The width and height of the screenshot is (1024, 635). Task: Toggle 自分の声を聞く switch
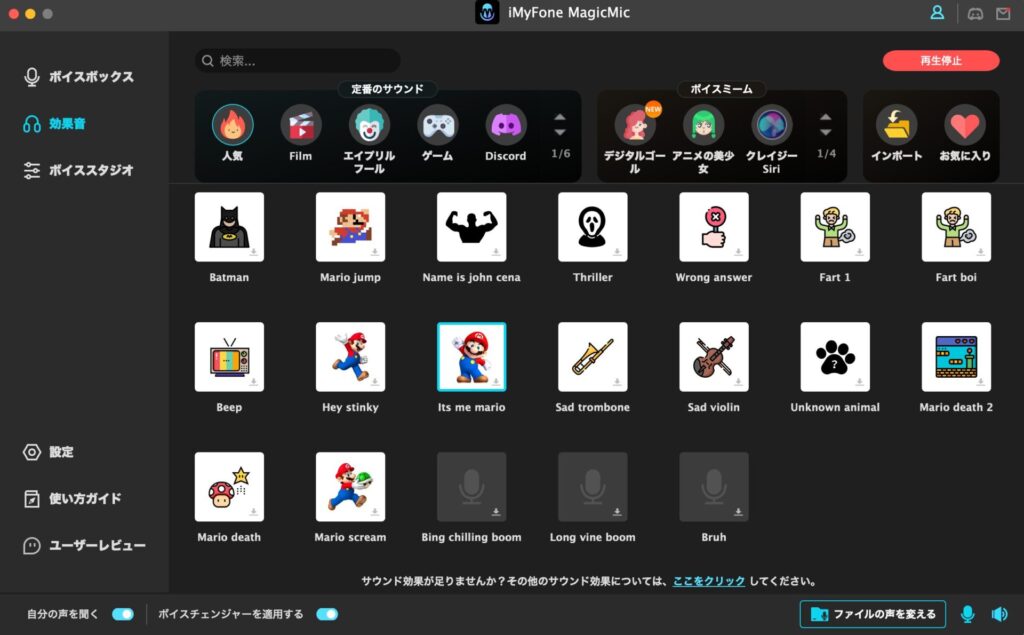coord(123,614)
